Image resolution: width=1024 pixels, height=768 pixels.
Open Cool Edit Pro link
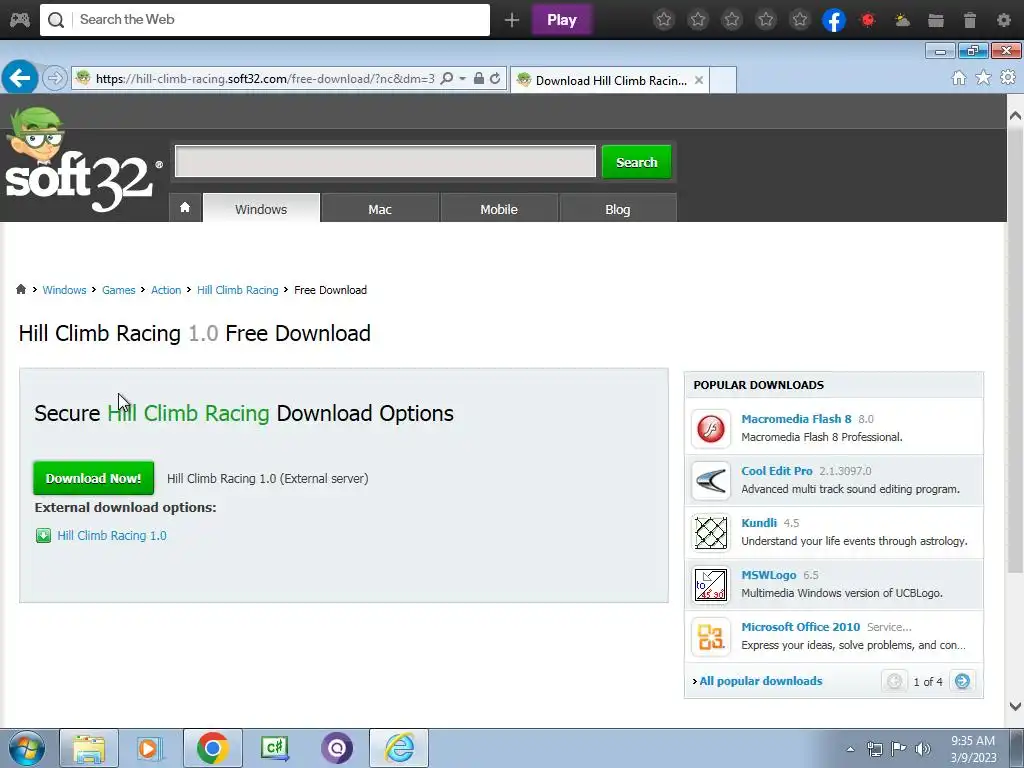click(x=776, y=471)
